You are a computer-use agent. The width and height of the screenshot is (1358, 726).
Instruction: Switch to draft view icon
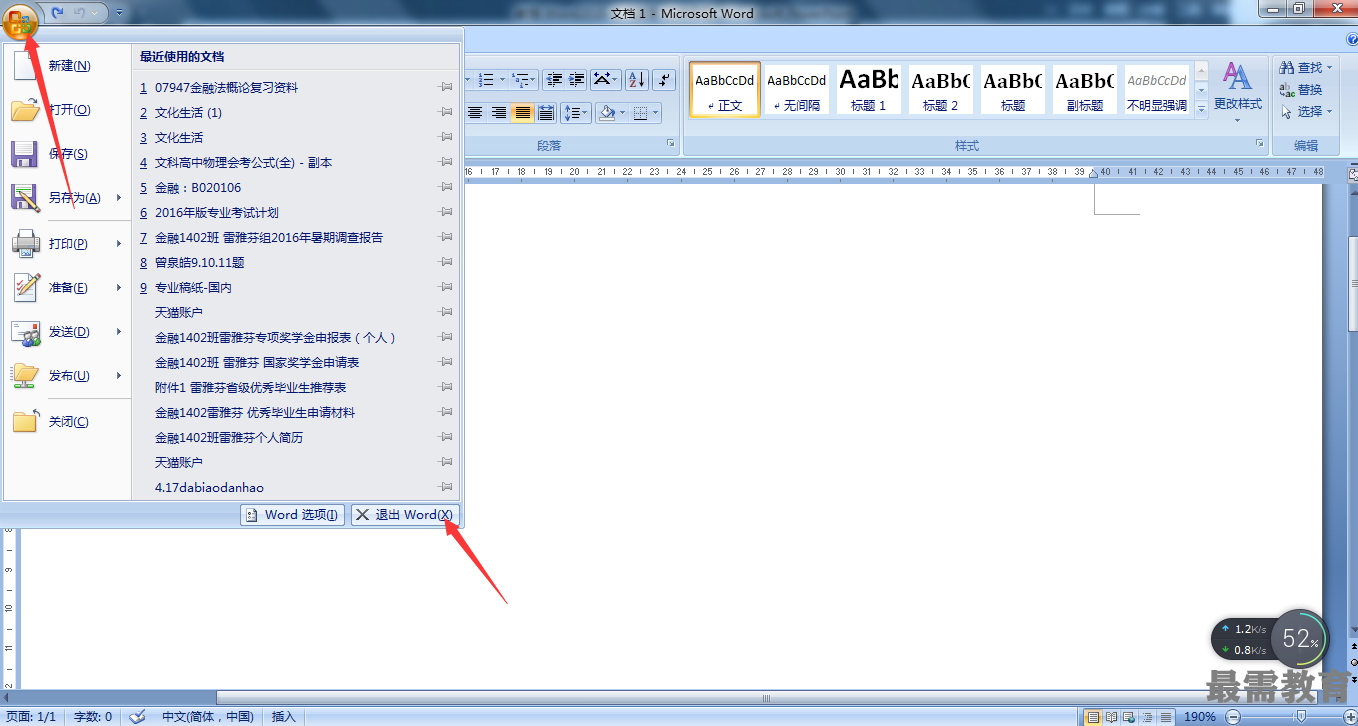click(1164, 716)
